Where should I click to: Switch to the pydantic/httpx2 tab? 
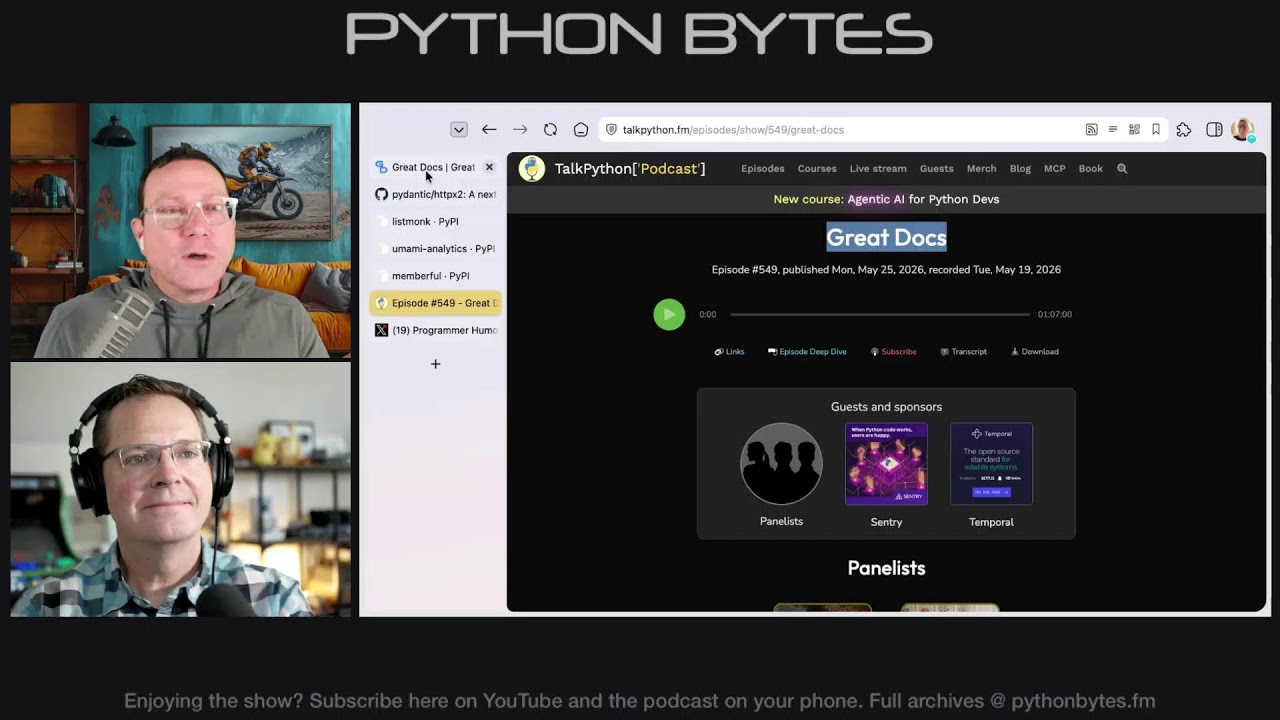coord(436,194)
